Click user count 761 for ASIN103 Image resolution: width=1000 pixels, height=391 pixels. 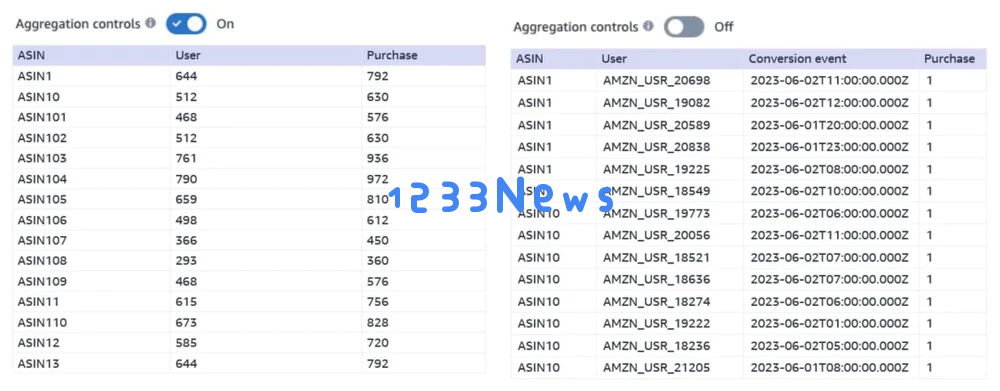pyautogui.click(x=186, y=158)
